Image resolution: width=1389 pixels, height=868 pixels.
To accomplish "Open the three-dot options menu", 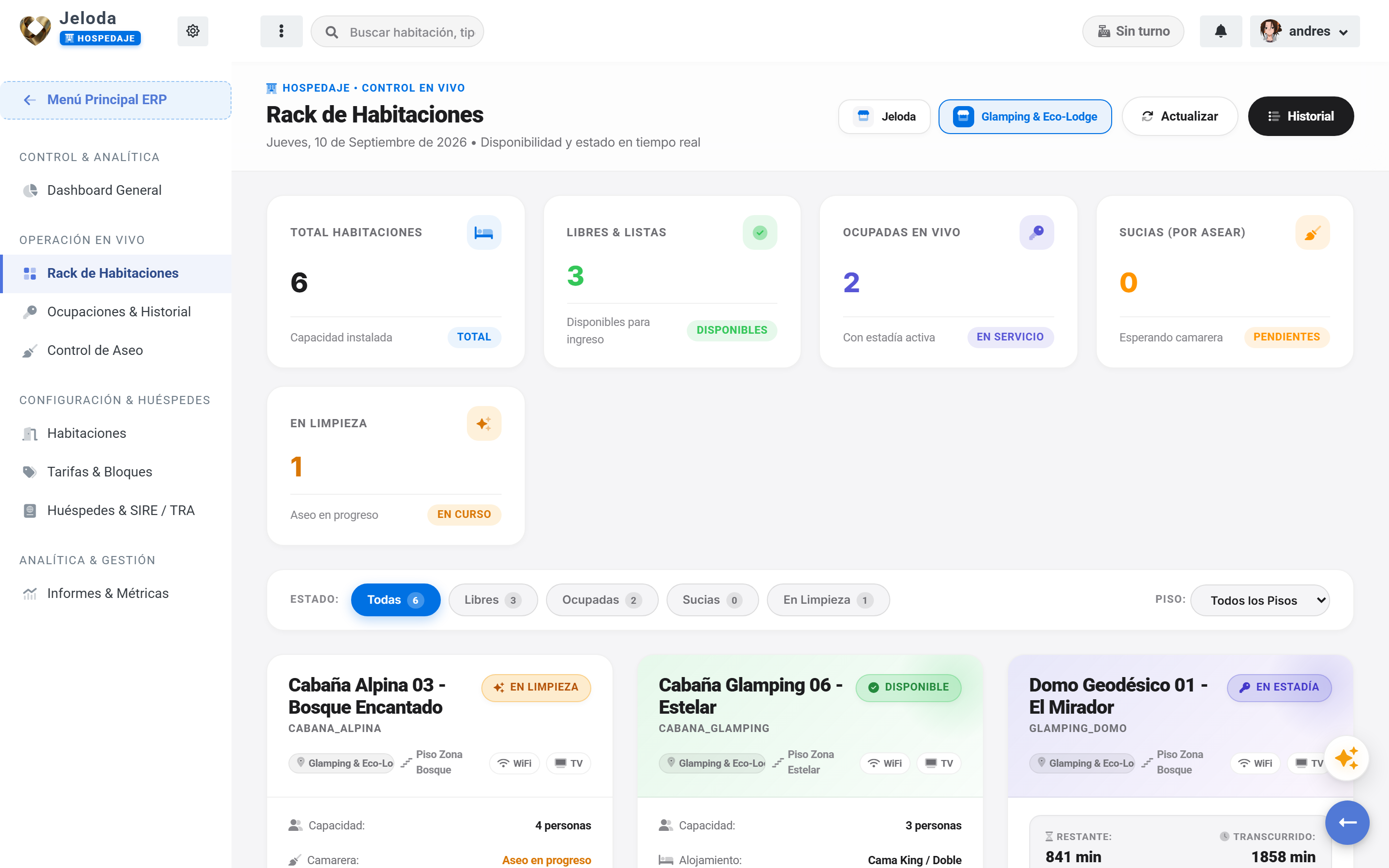I will [281, 31].
